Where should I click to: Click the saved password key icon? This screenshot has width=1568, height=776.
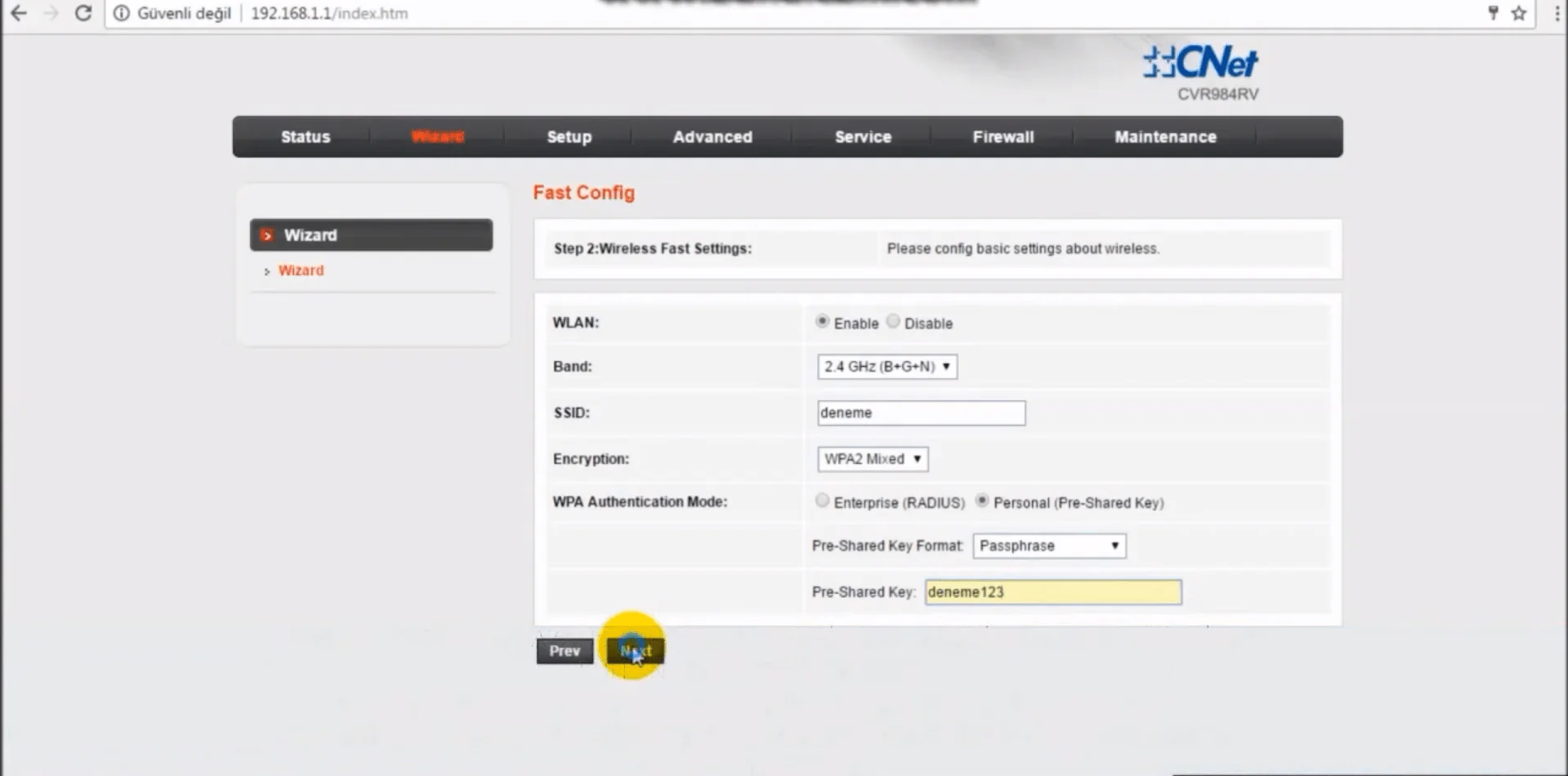click(x=1493, y=12)
